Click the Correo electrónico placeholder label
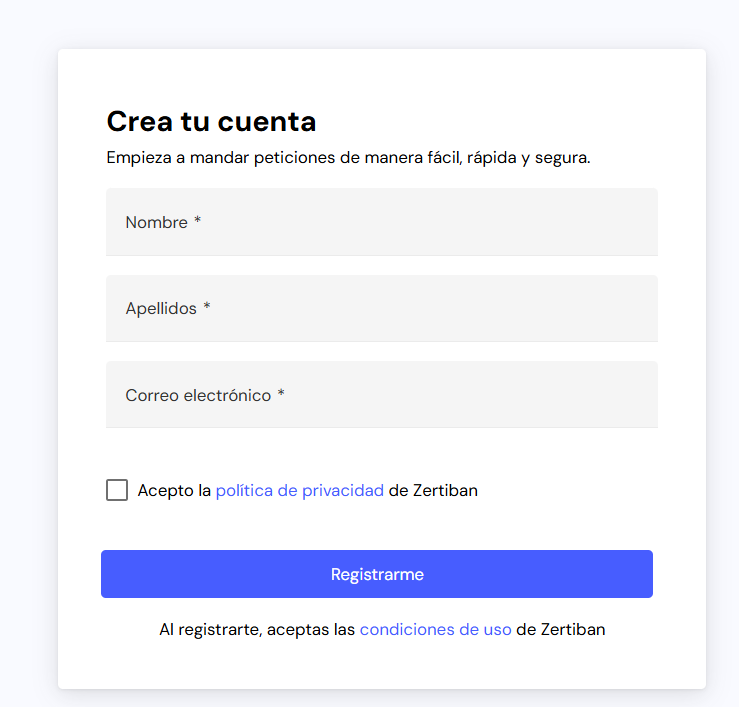 tap(198, 395)
